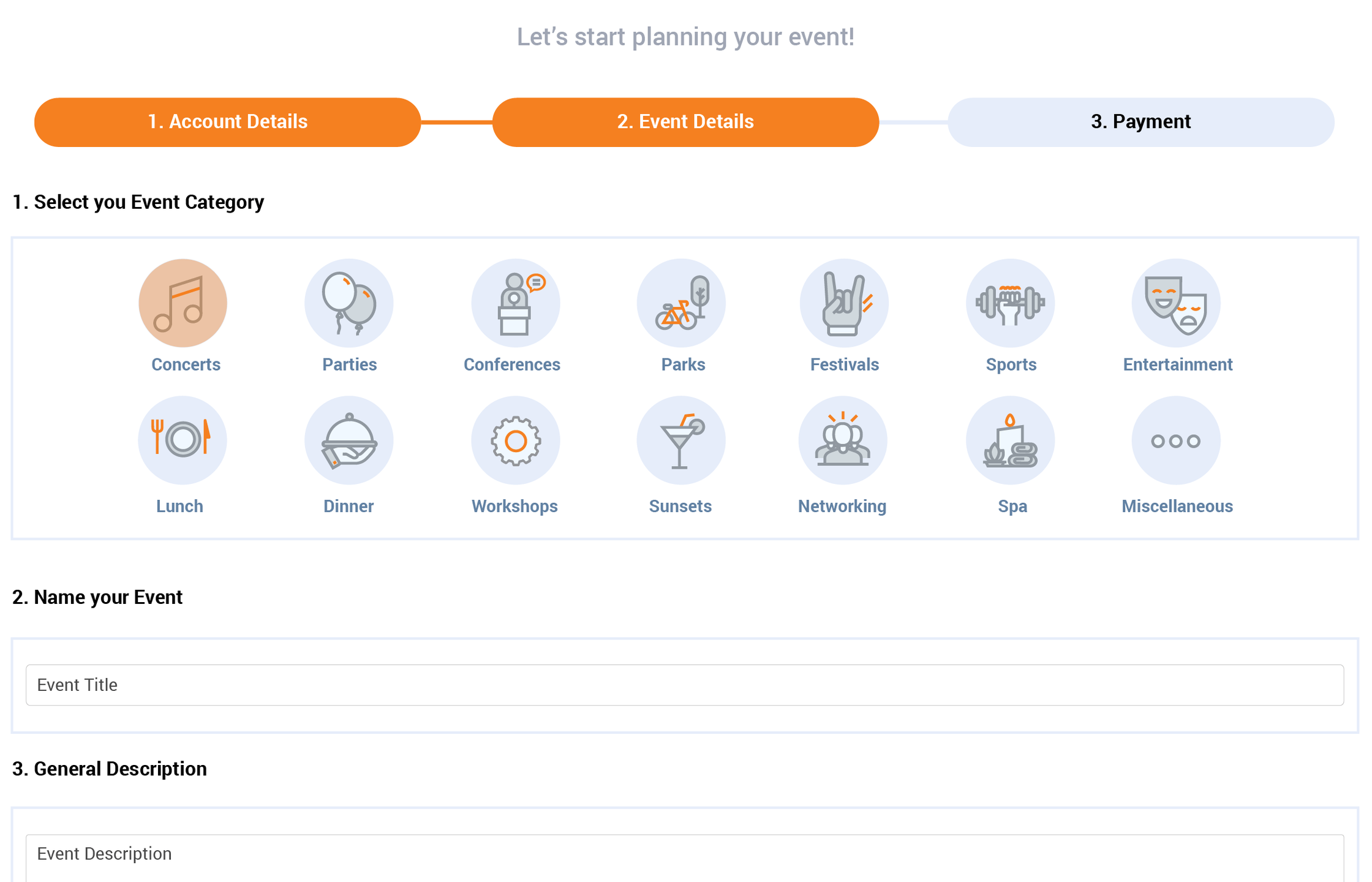
Task: Pick the Entertainment theater masks icon
Action: point(1176,303)
